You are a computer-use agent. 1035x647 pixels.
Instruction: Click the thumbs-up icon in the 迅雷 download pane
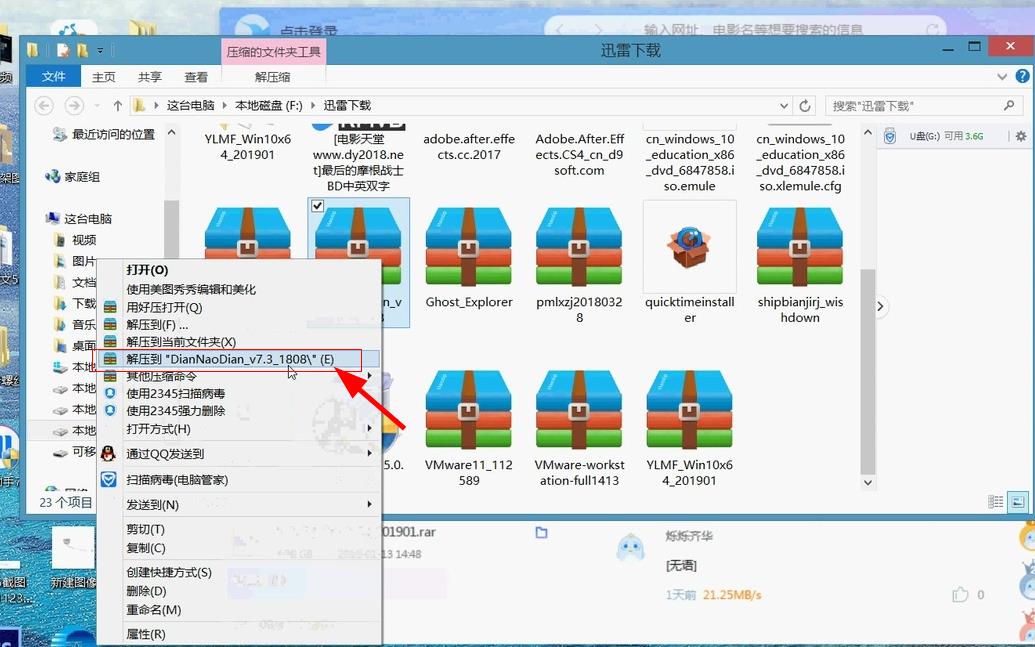[x=962, y=594]
